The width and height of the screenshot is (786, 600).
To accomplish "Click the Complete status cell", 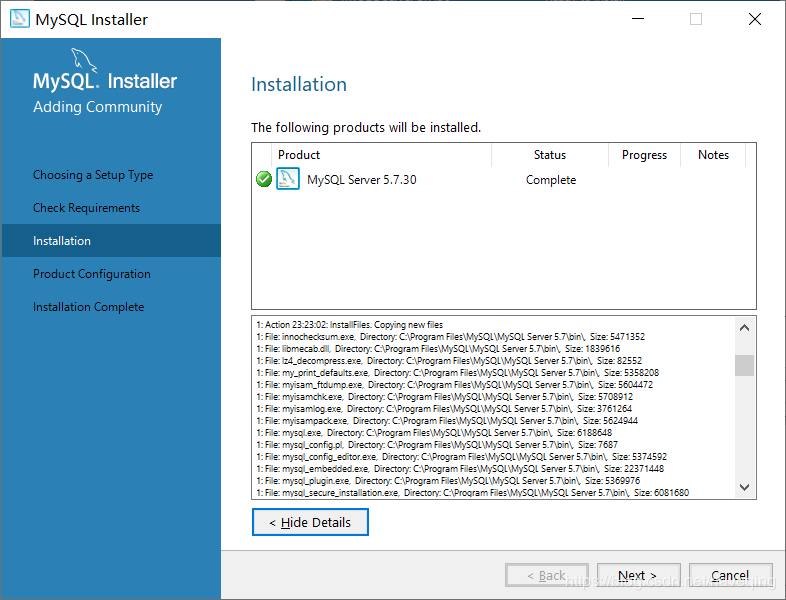I will point(551,180).
